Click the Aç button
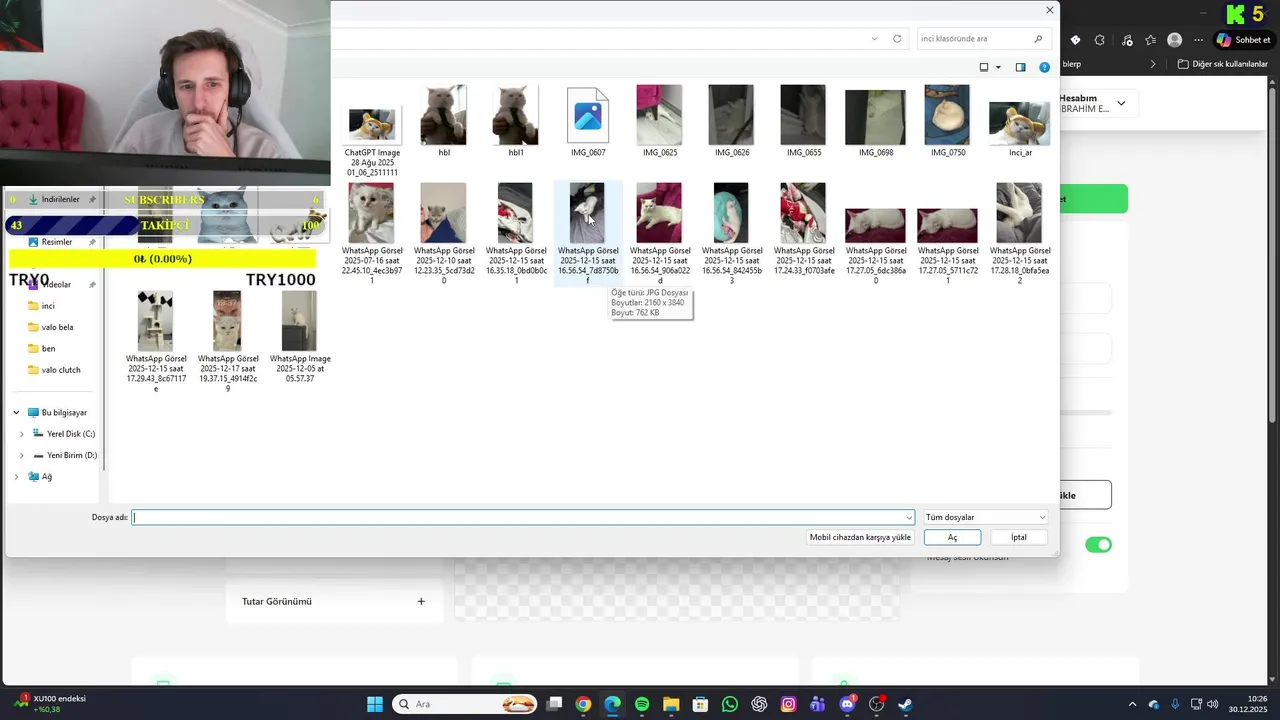The image size is (1280, 720). [952, 537]
